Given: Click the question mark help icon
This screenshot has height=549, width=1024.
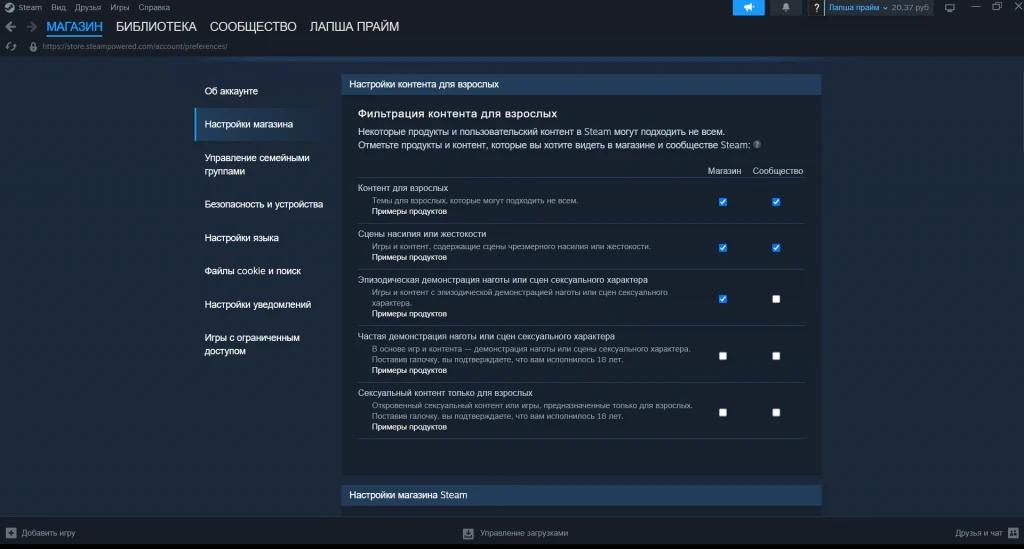Looking at the screenshot, I should pos(816,8).
